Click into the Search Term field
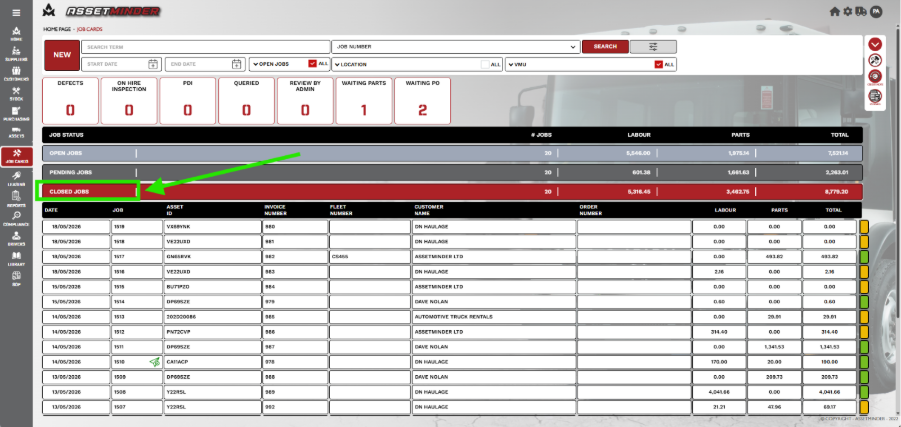The height and width of the screenshot is (427, 901). (206, 47)
